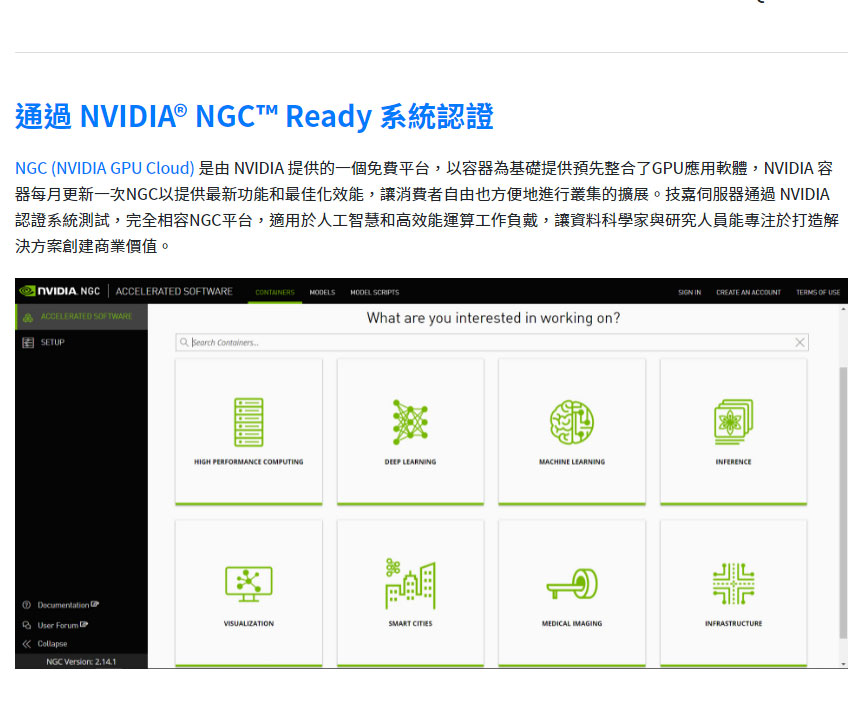Switch to the Containers tab

(275, 292)
